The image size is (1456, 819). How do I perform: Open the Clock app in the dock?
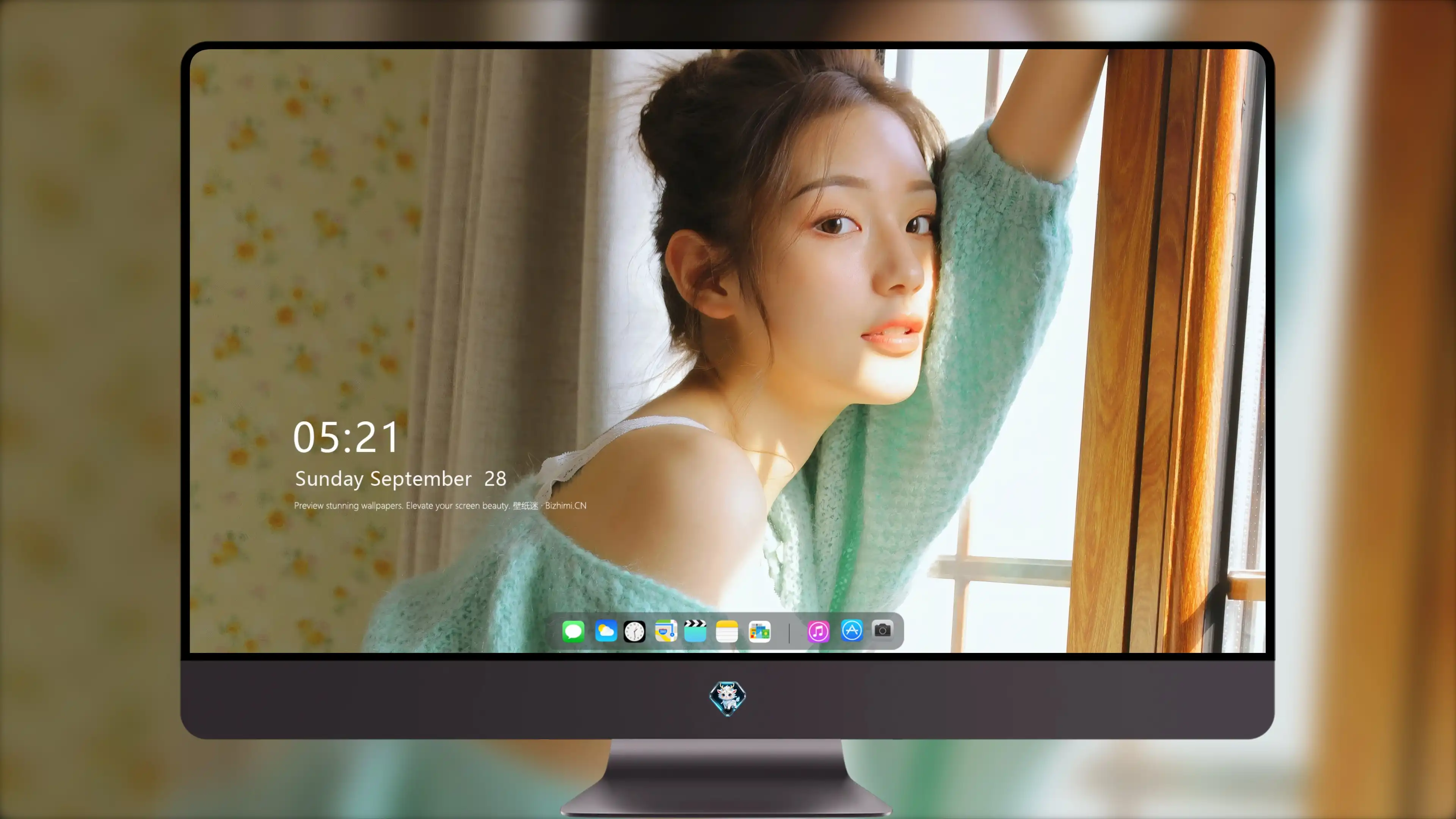click(x=634, y=631)
